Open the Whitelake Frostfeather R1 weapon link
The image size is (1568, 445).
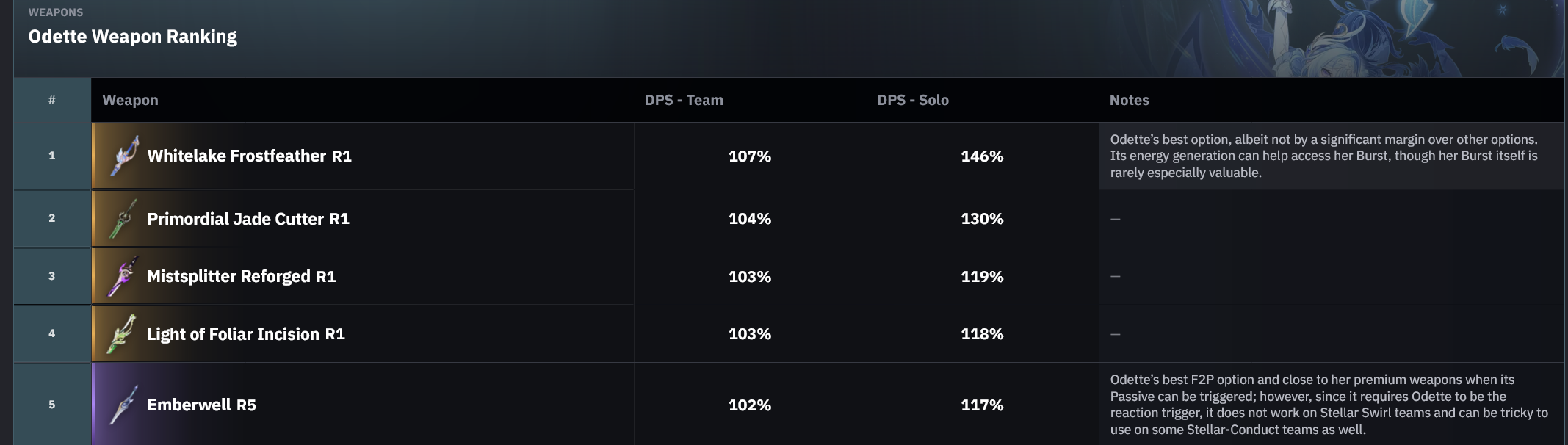click(x=249, y=156)
